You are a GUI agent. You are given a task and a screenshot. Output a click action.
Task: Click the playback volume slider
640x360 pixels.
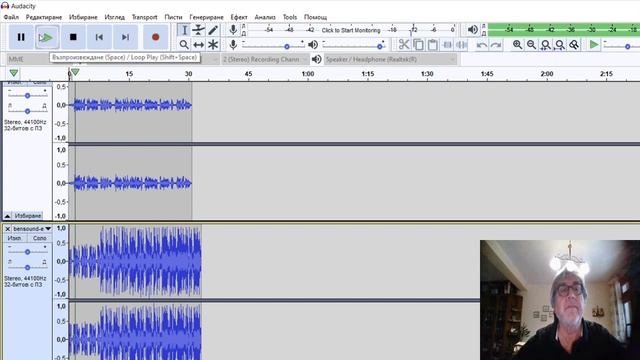click(x=353, y=46)
